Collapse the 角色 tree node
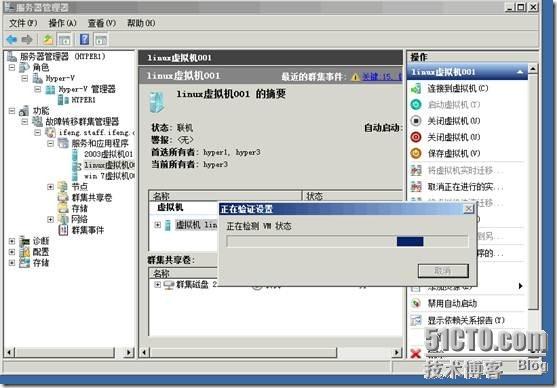Viewport: 557px width, 388px height. (12, 67)
